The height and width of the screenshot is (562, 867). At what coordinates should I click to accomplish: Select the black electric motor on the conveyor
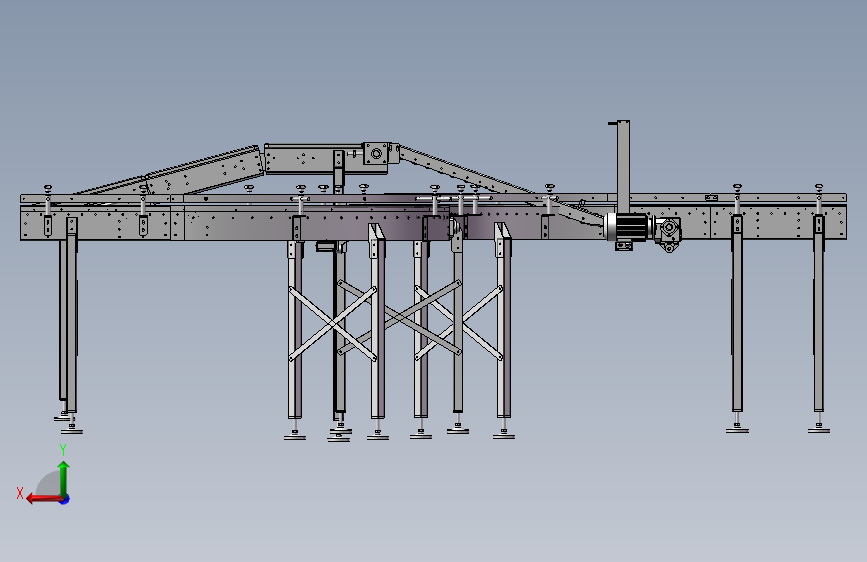tap(628, 227)
